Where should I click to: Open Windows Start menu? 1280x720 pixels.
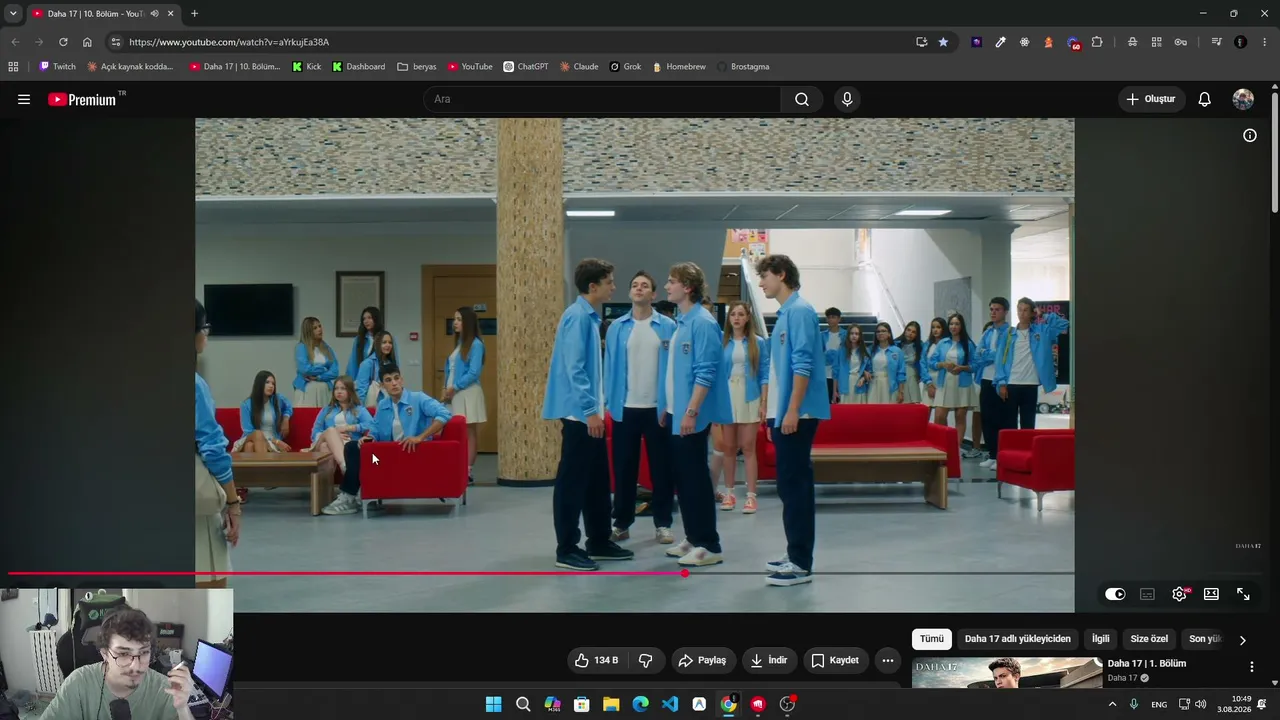point(493,704)
